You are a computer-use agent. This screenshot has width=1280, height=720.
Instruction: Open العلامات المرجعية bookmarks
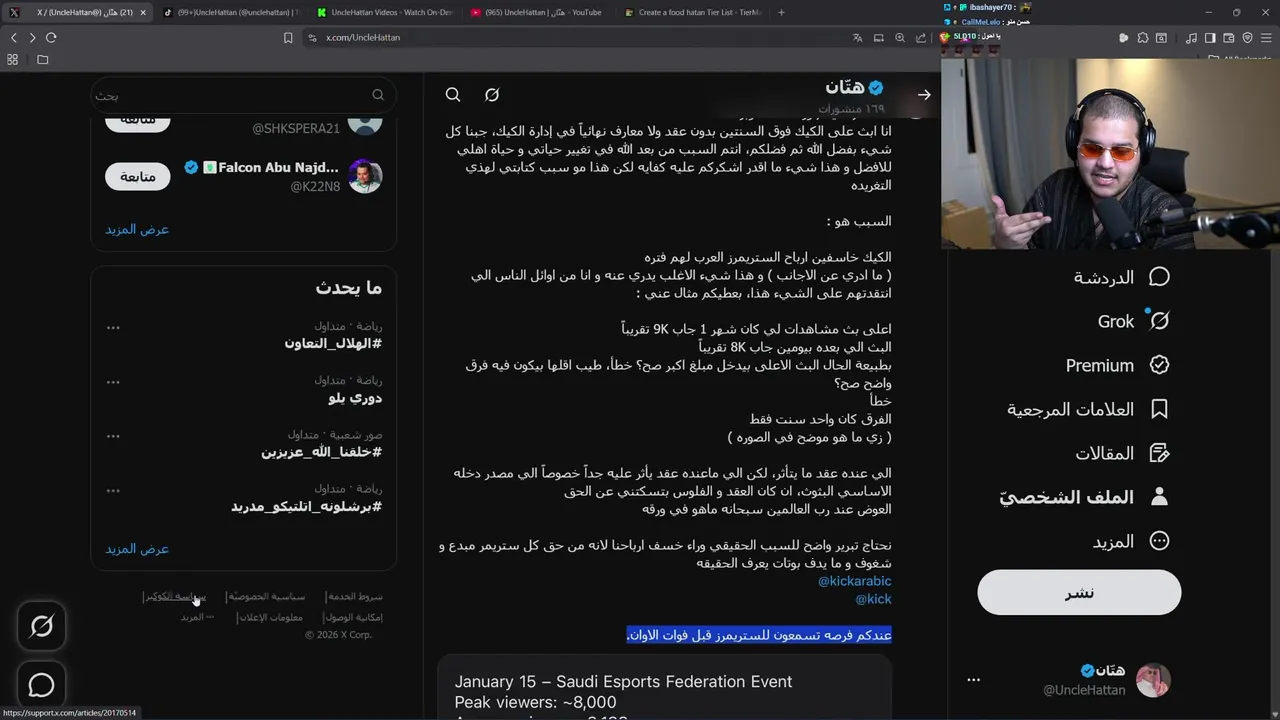1088,409
